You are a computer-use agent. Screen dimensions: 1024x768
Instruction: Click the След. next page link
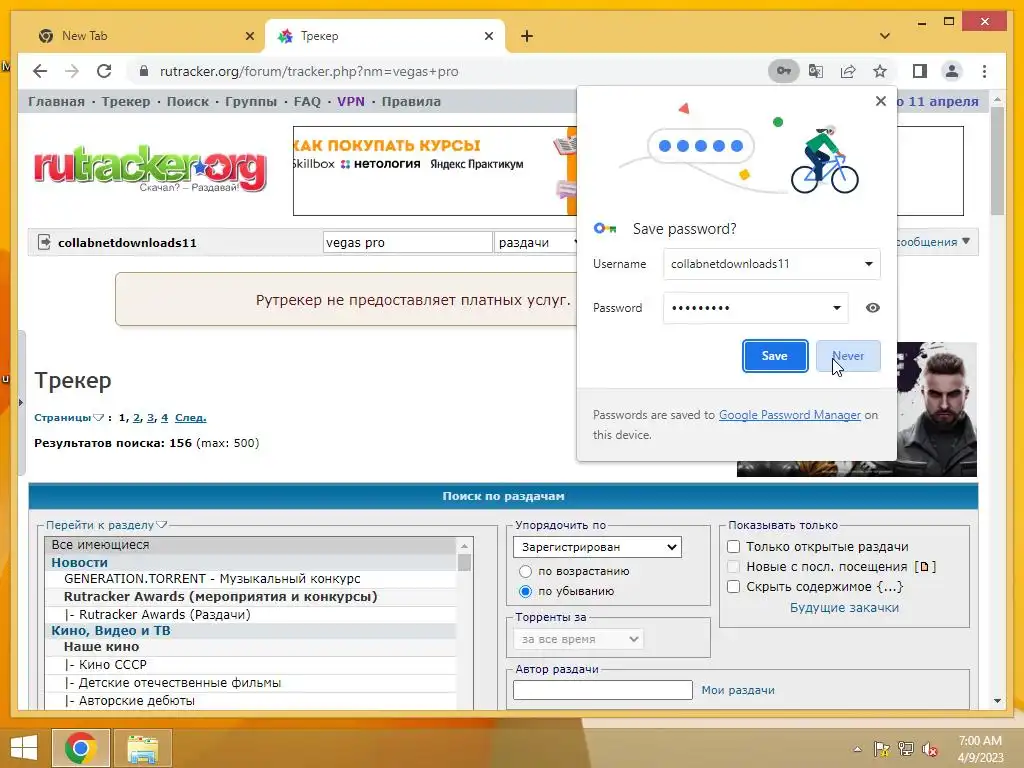coord(191,418)
